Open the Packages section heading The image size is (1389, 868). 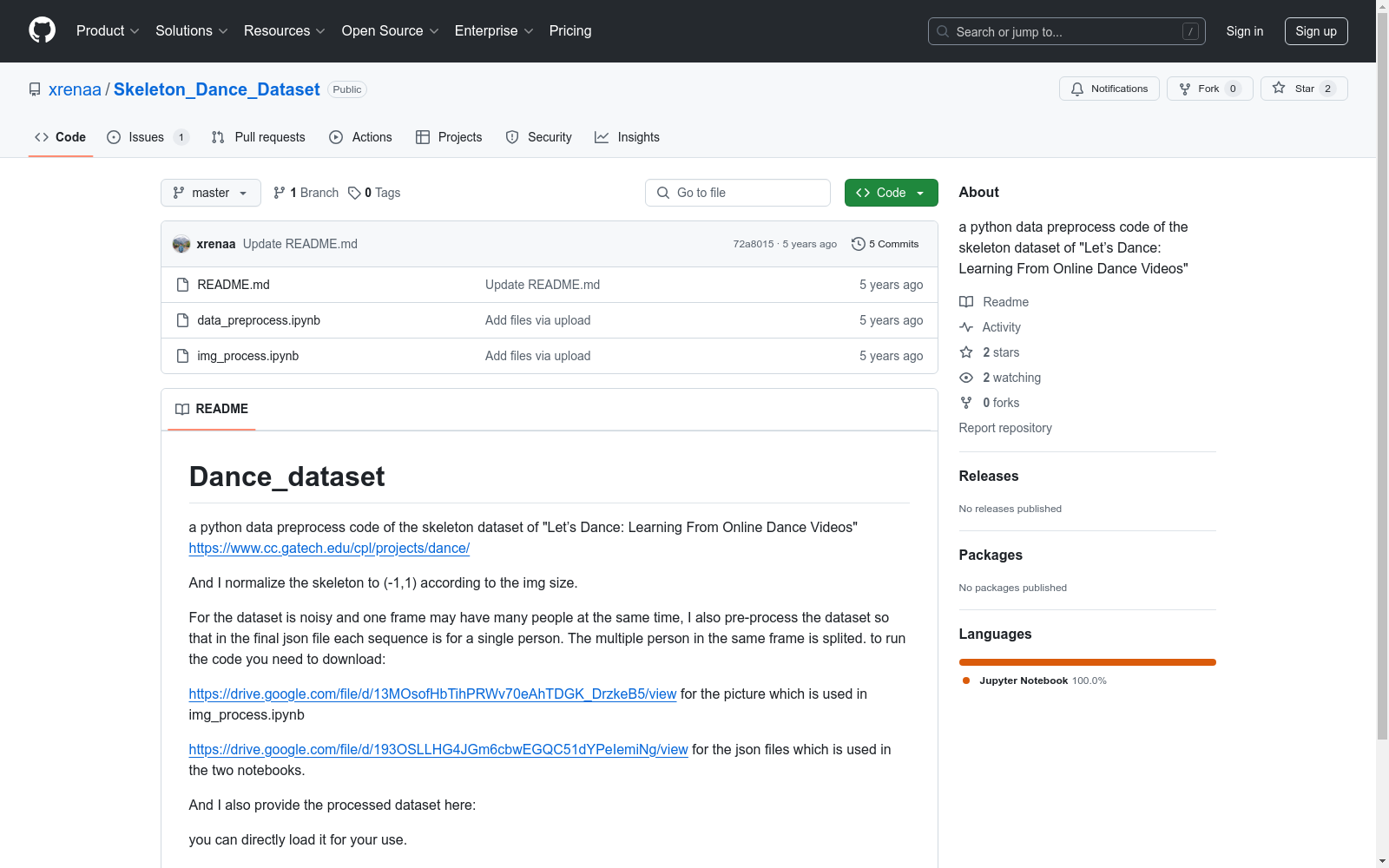tap(991, 555)
